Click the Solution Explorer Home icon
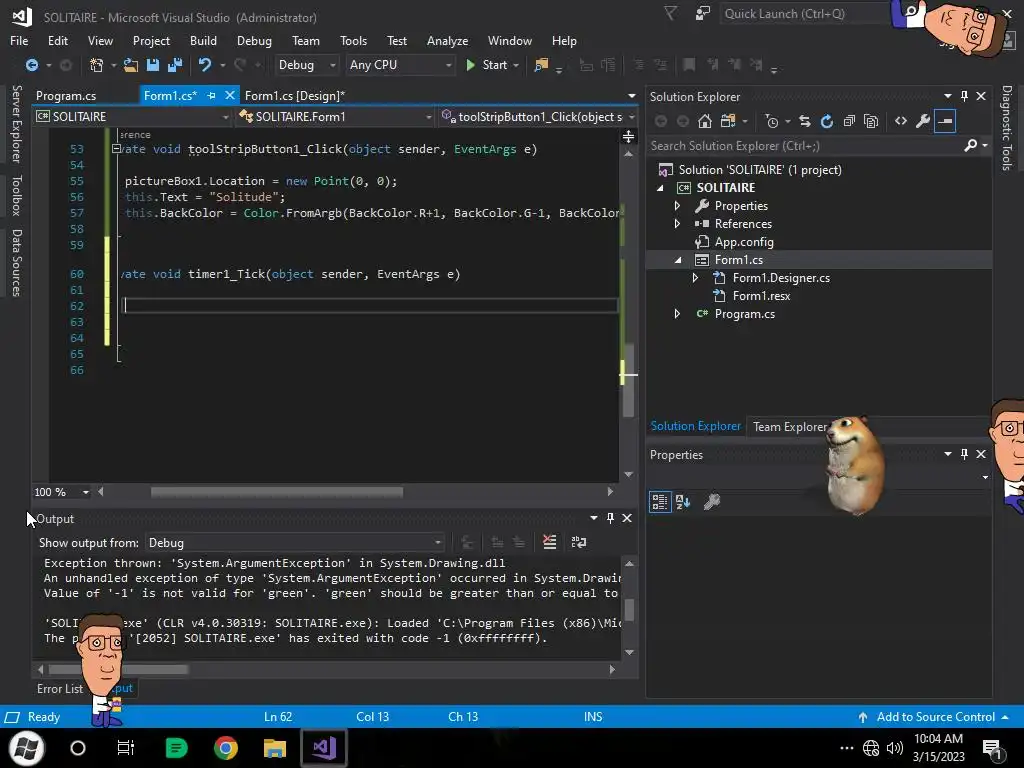 tap(705, 121)
